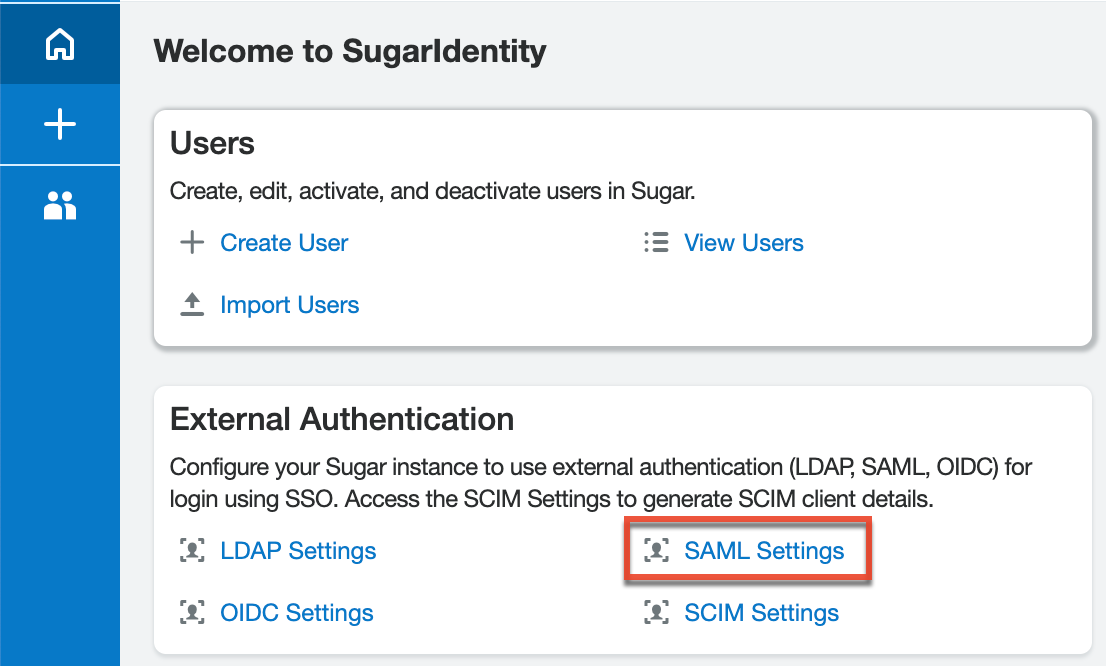Viewport: 1106px width, 666px height.
Task: Click the list icon beside View Users
Action: coord(656,242)
